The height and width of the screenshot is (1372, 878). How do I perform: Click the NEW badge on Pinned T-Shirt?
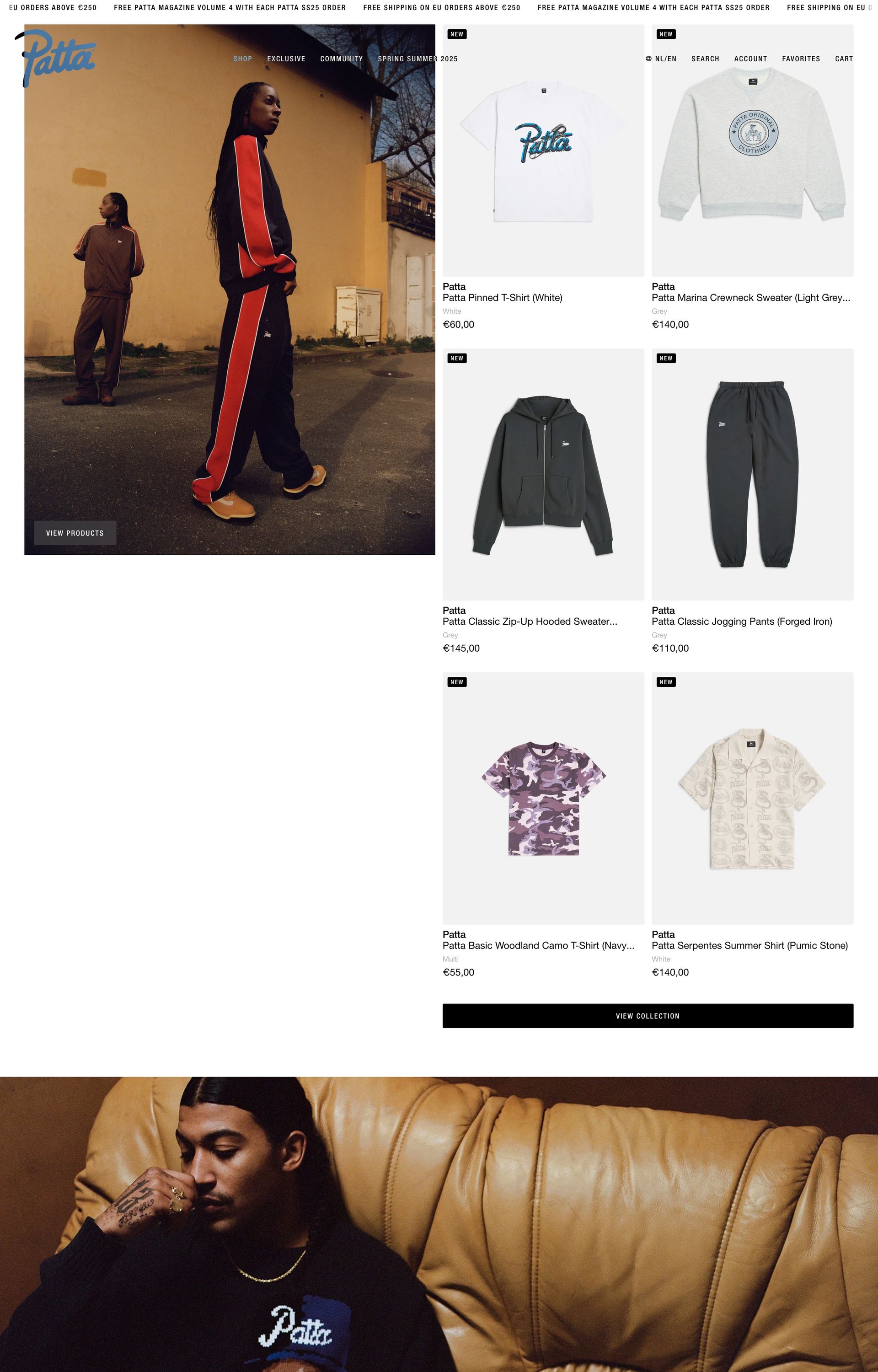coord(457,34)
